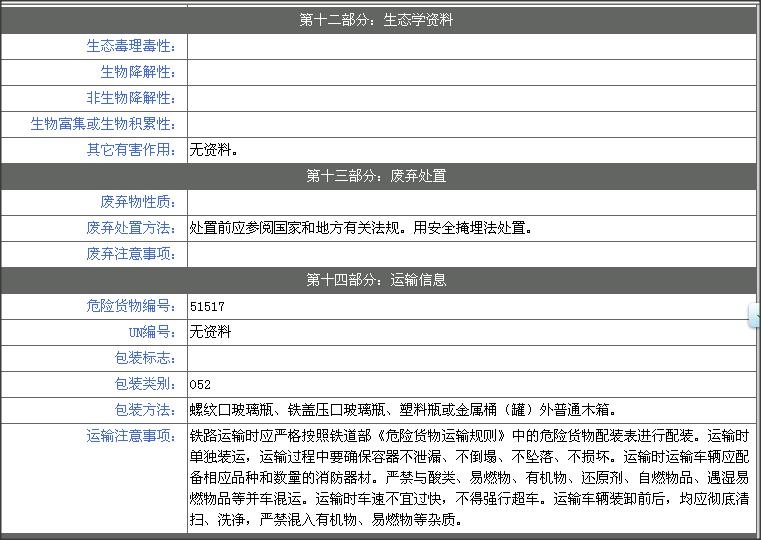Click the 危险货物编号 label

tap(131, 306)
